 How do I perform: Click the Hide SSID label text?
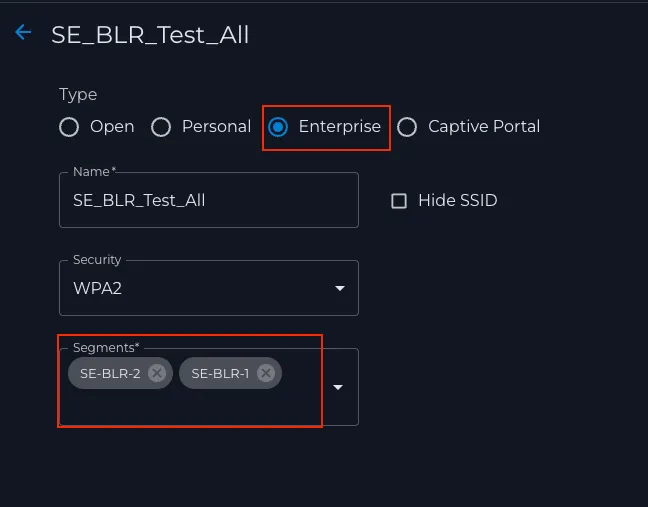pos(457,200)
